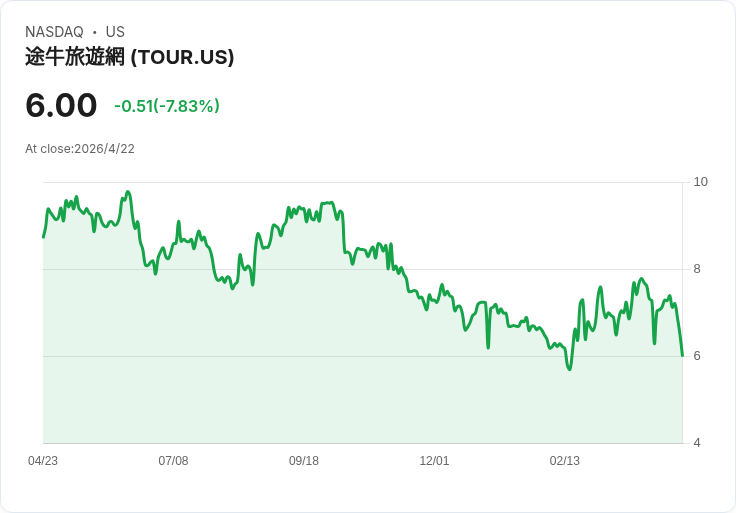
Task: Click the 6.00 current price
Action: click(61, 105)
